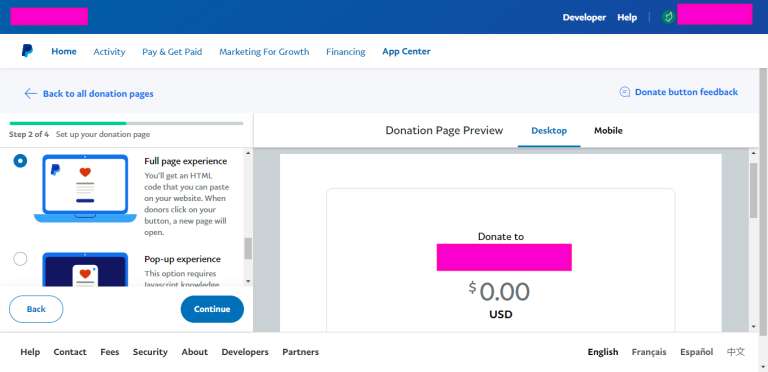Click the Pop-up experience illustration
Viewport: 768px width, 372px height.
point(85,269)
